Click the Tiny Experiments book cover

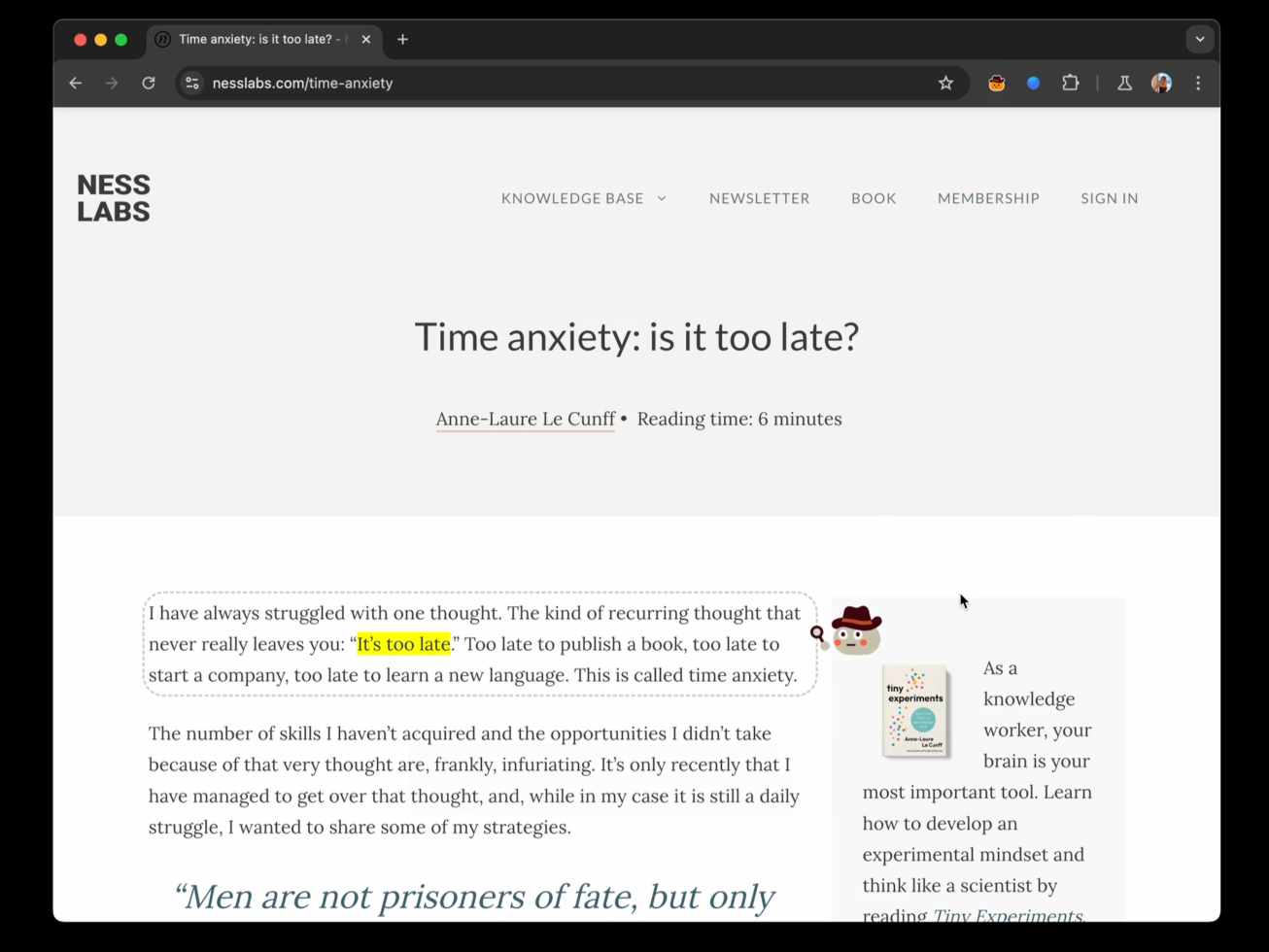point(914,711)
